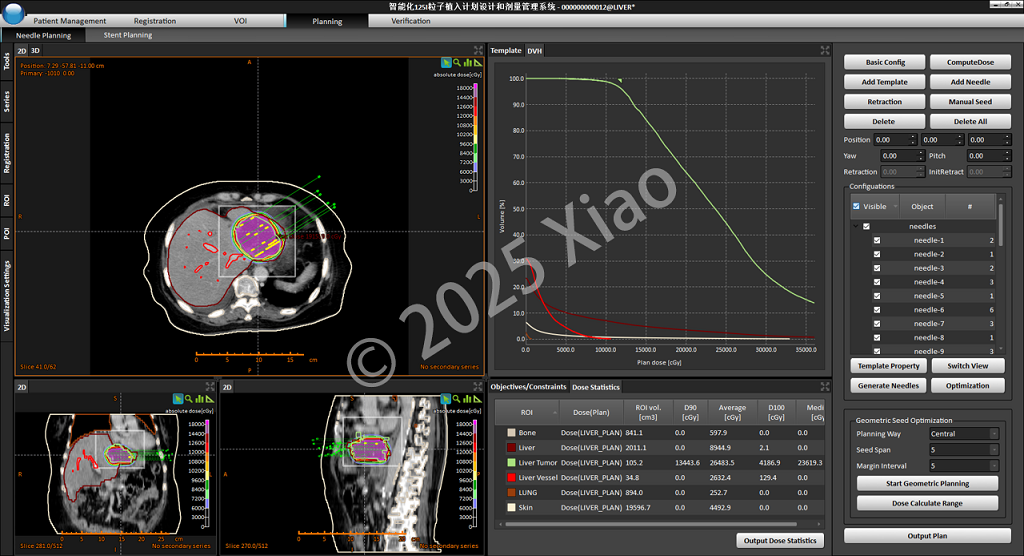Select the pointer tool in sagittal view
The width and height of the screenshot is (1024, 556).
(445, 399)
